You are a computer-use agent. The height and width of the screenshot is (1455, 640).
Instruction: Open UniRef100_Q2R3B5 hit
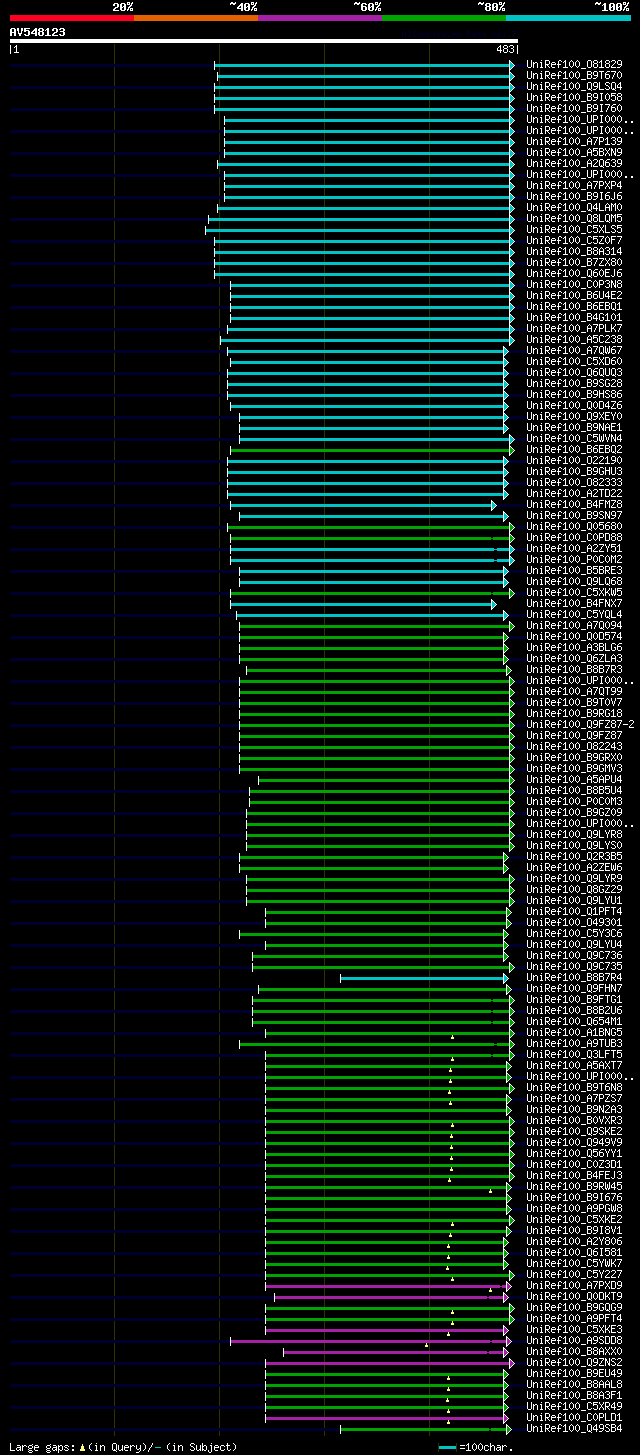574,856
